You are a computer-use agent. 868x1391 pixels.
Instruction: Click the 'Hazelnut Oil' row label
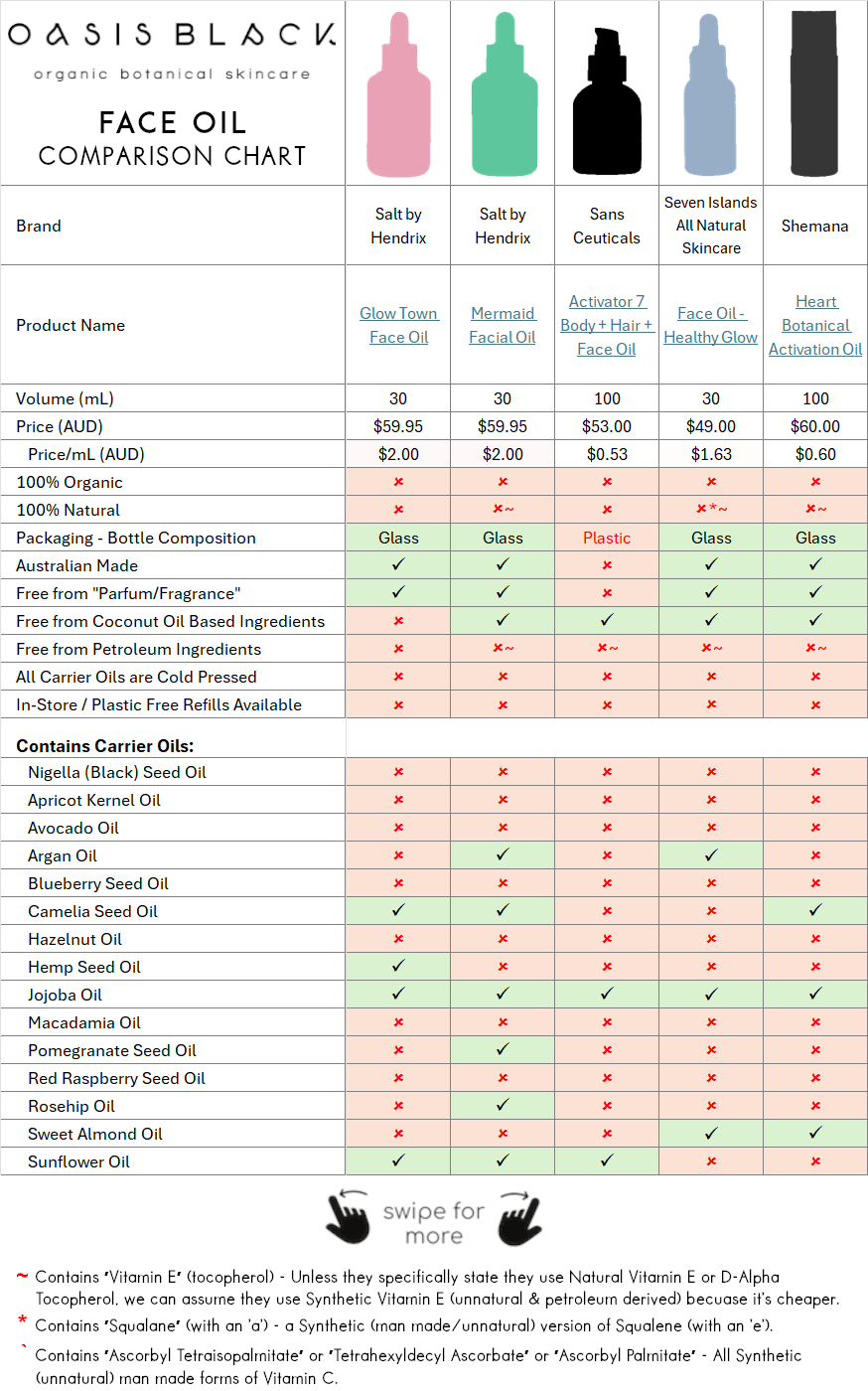pos(75,939)
